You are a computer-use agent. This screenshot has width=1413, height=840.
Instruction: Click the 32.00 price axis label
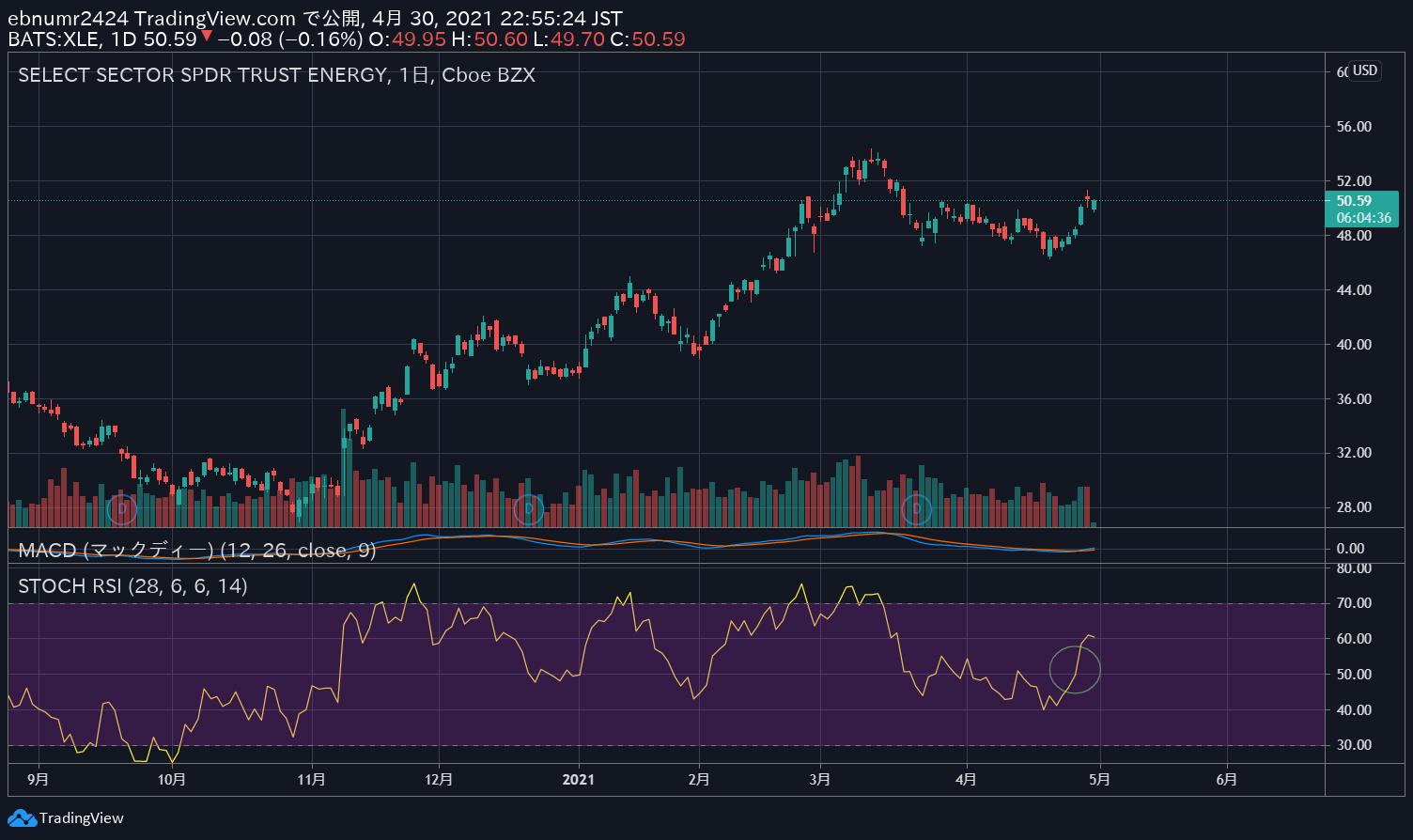coord(1354,453)
